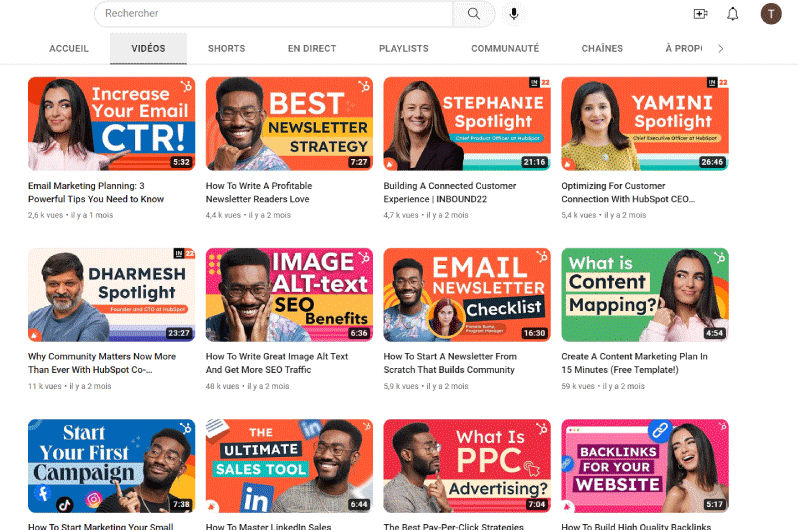Open the À PROPOS tab

[684, 48]
